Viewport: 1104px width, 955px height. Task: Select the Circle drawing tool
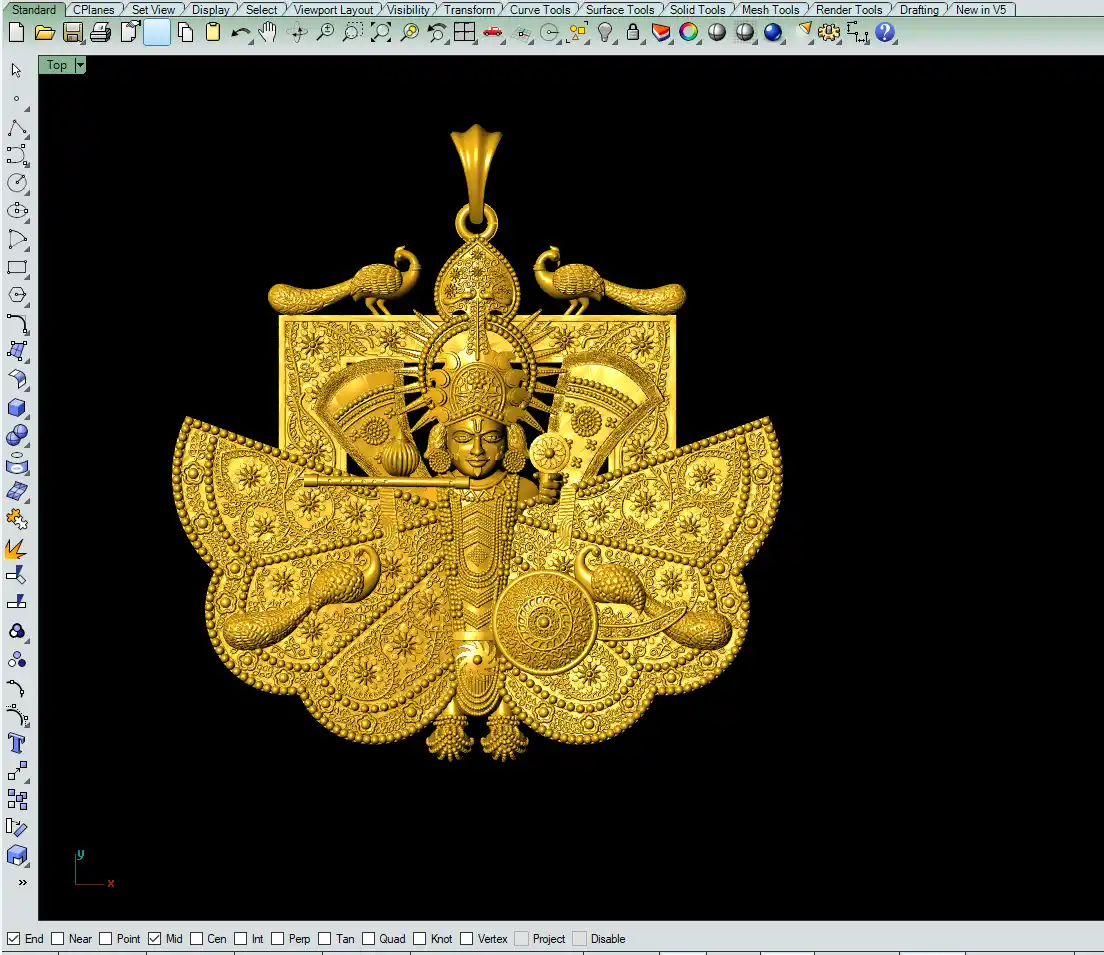click(x=17, y=183)
